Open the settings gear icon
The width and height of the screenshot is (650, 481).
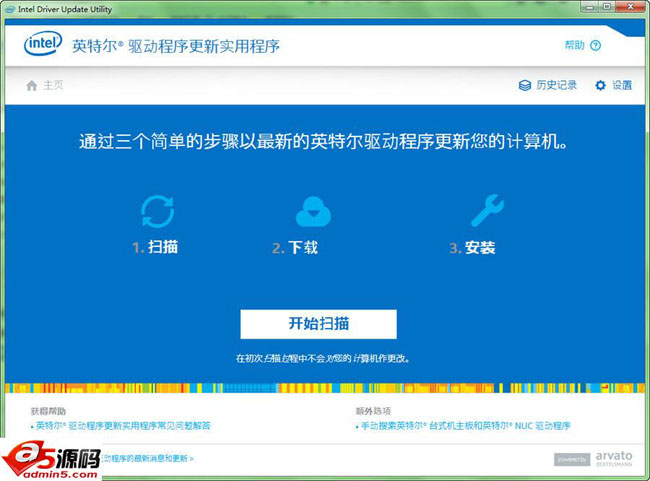pyautogui.click(x=600, y=85)
